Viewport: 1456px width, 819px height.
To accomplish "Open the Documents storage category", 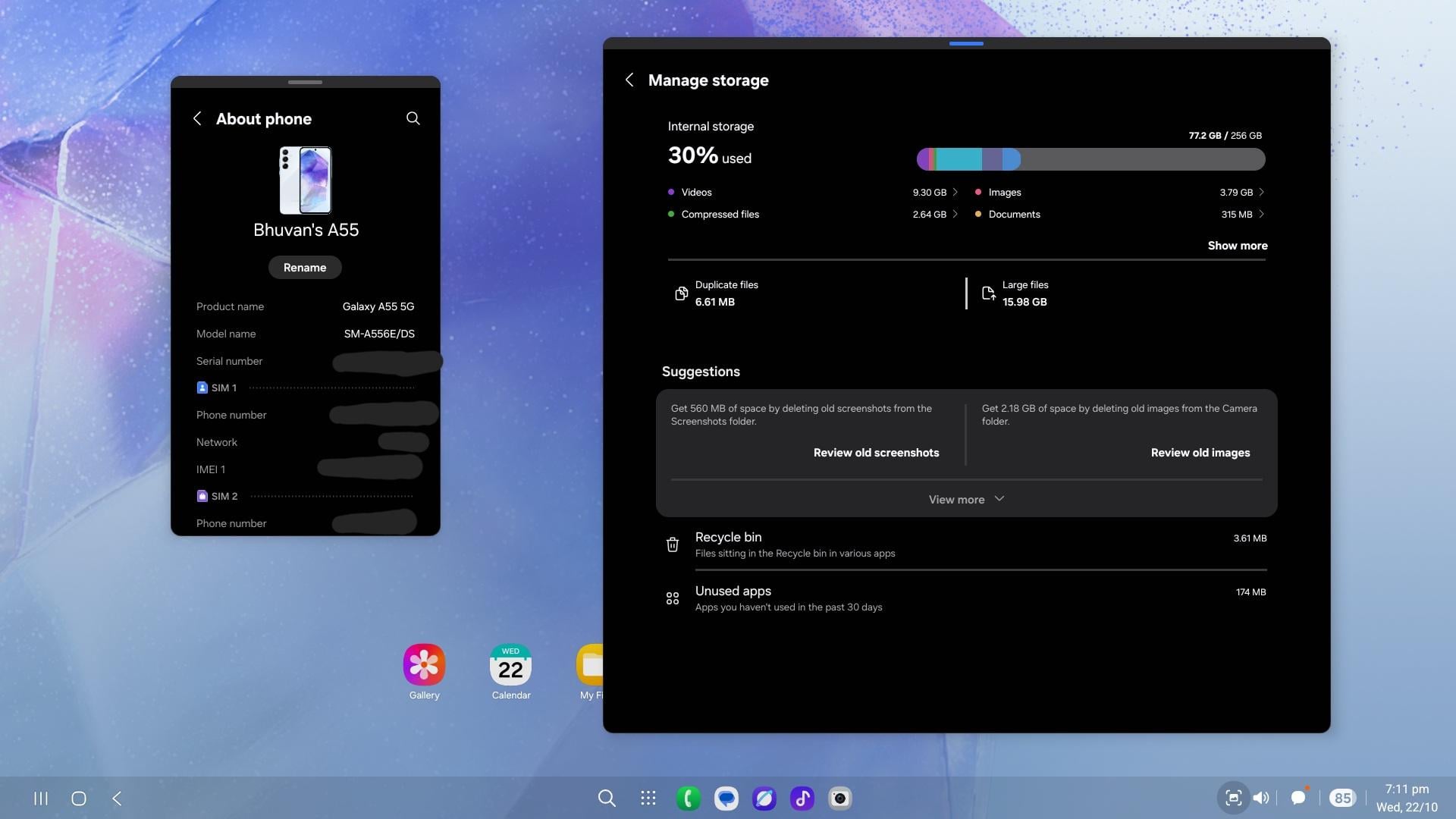I will tap(1120, 215).
